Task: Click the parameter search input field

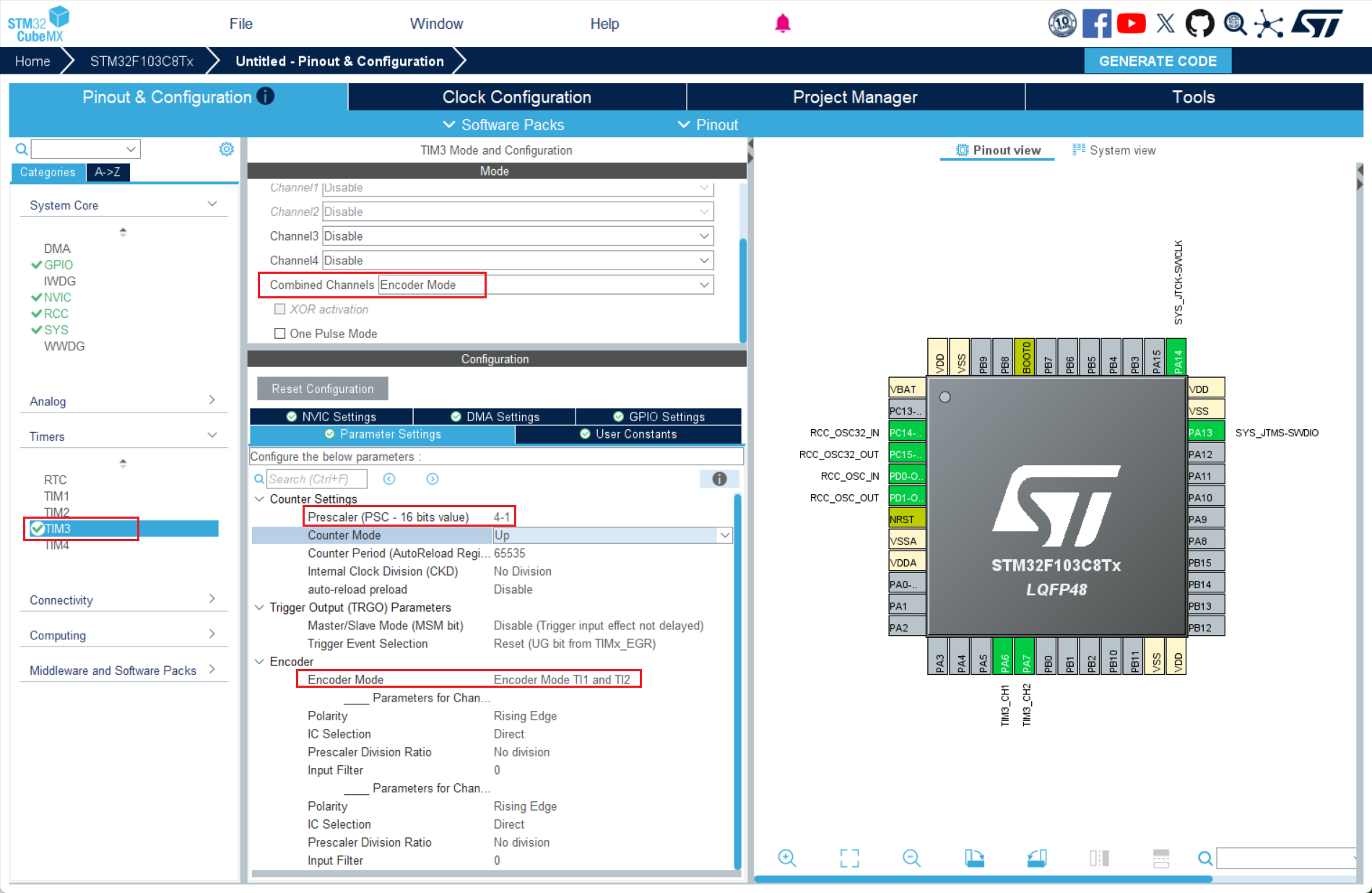Action: (x=316, y=479)
